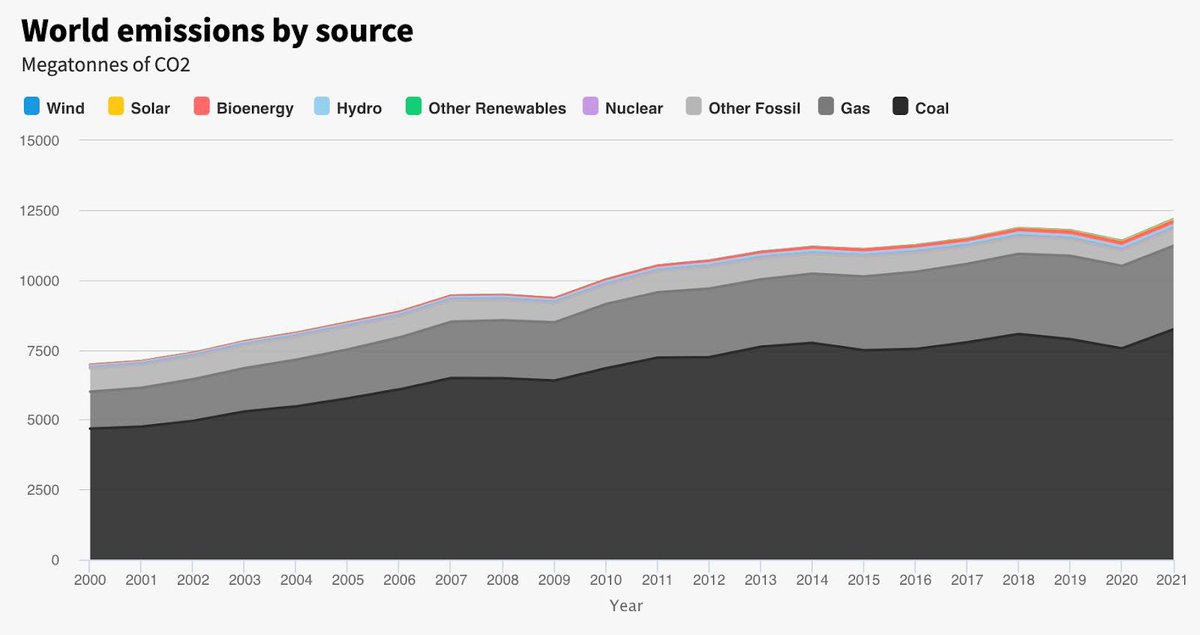1200x635 pixels.
Task: Click the 2003 x-axis label
Action: point(244,579)
